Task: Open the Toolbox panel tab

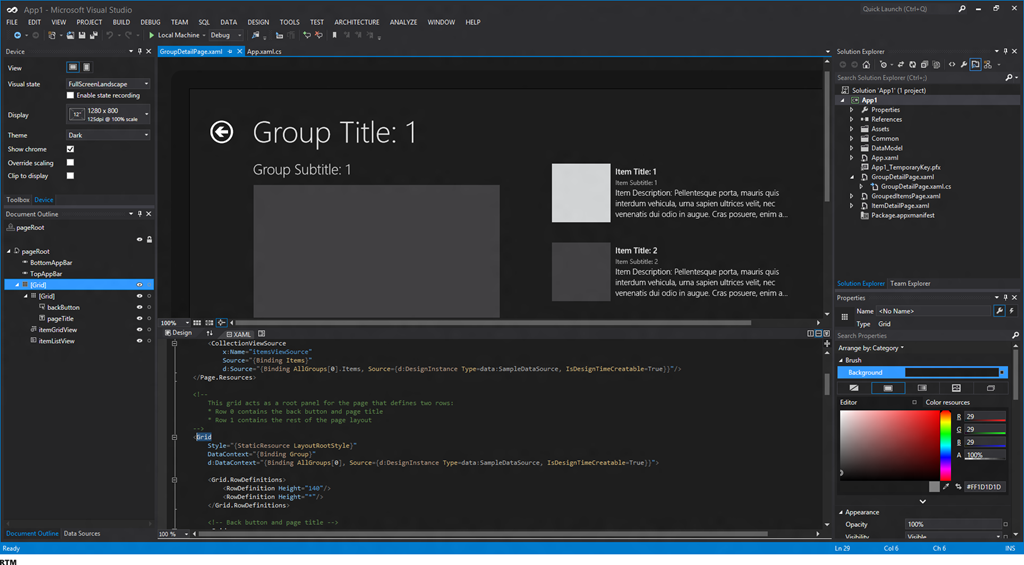Action: click(x=18, y=200)
